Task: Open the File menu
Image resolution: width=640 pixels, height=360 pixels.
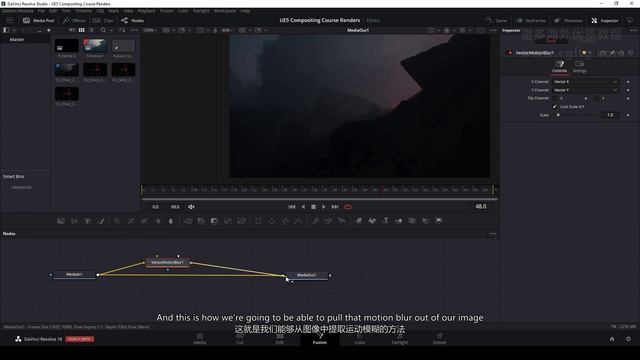Action: tap(41, 11)
